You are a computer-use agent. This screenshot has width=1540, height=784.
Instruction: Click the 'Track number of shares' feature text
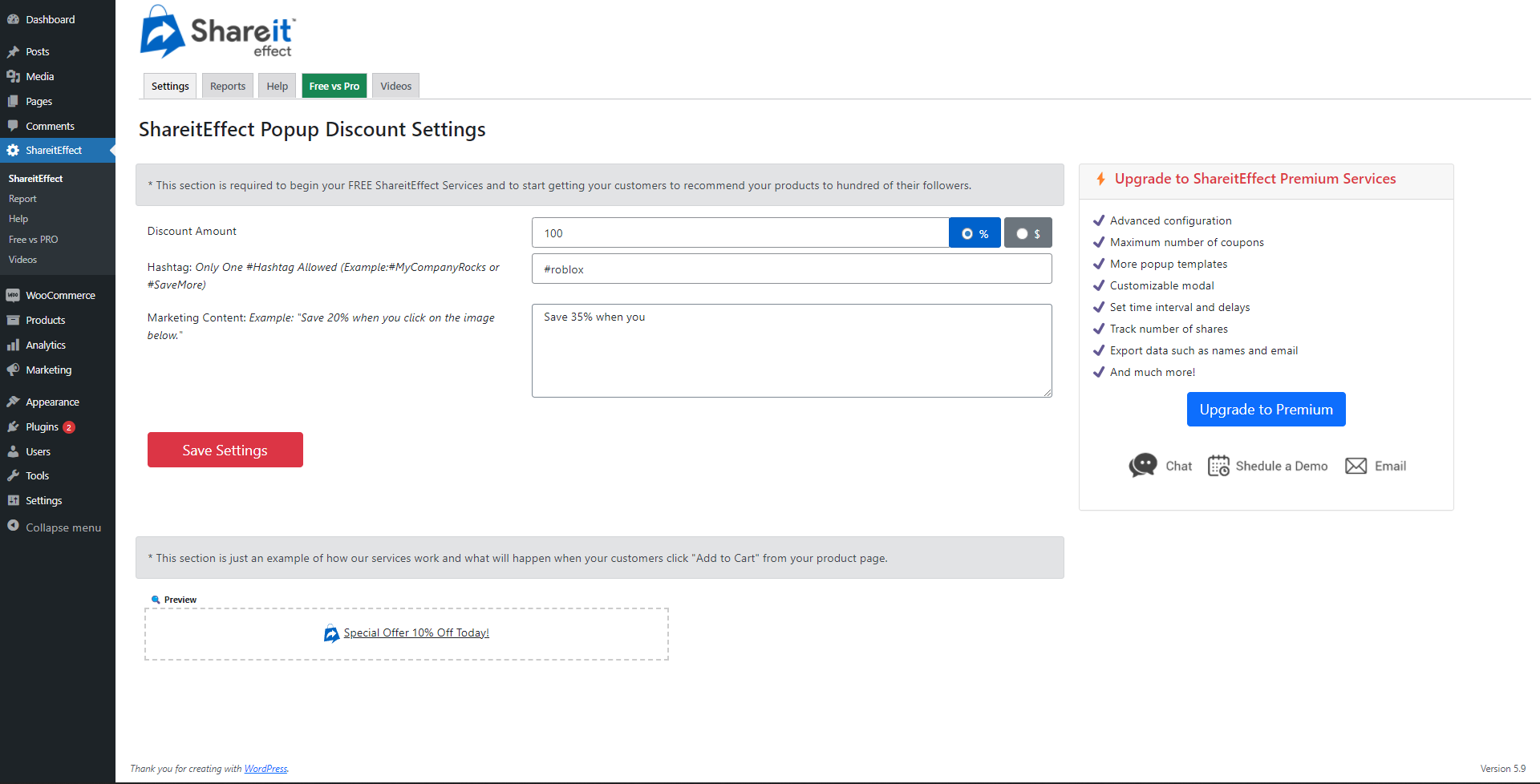[x=1169, y=329]
